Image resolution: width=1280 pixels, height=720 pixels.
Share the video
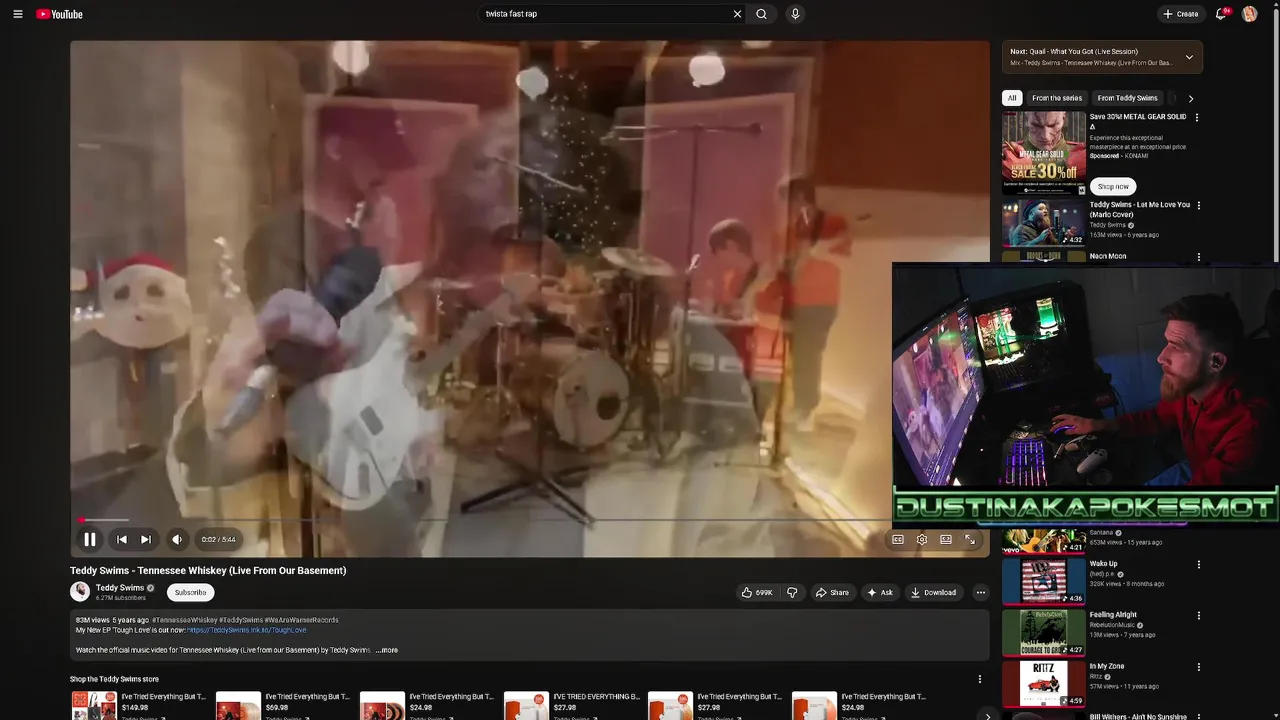click(832, 592)
